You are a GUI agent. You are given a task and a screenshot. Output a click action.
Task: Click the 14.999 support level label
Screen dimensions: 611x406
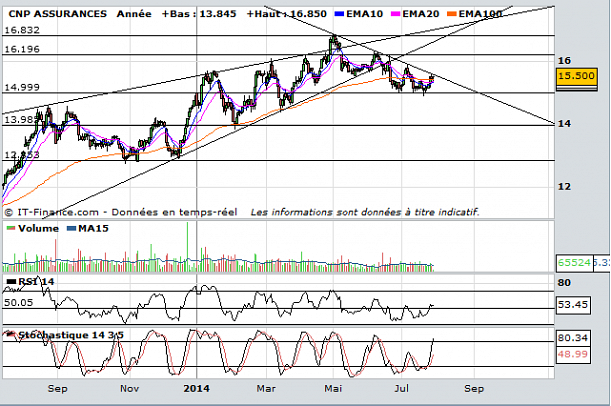point(22,87)
